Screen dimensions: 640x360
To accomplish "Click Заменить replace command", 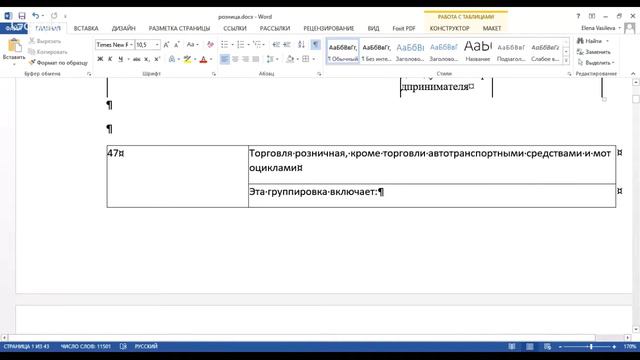I will [594, 52].
